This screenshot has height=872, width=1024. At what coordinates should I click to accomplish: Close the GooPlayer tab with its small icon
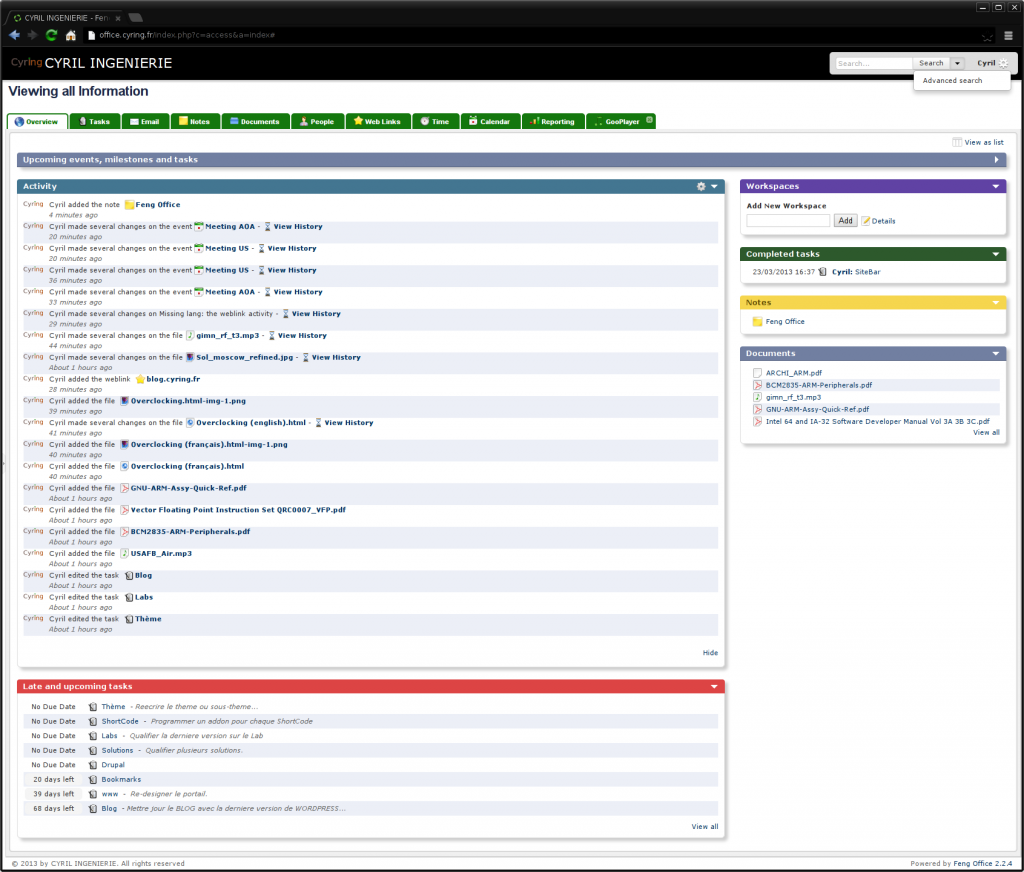point(649,120)
